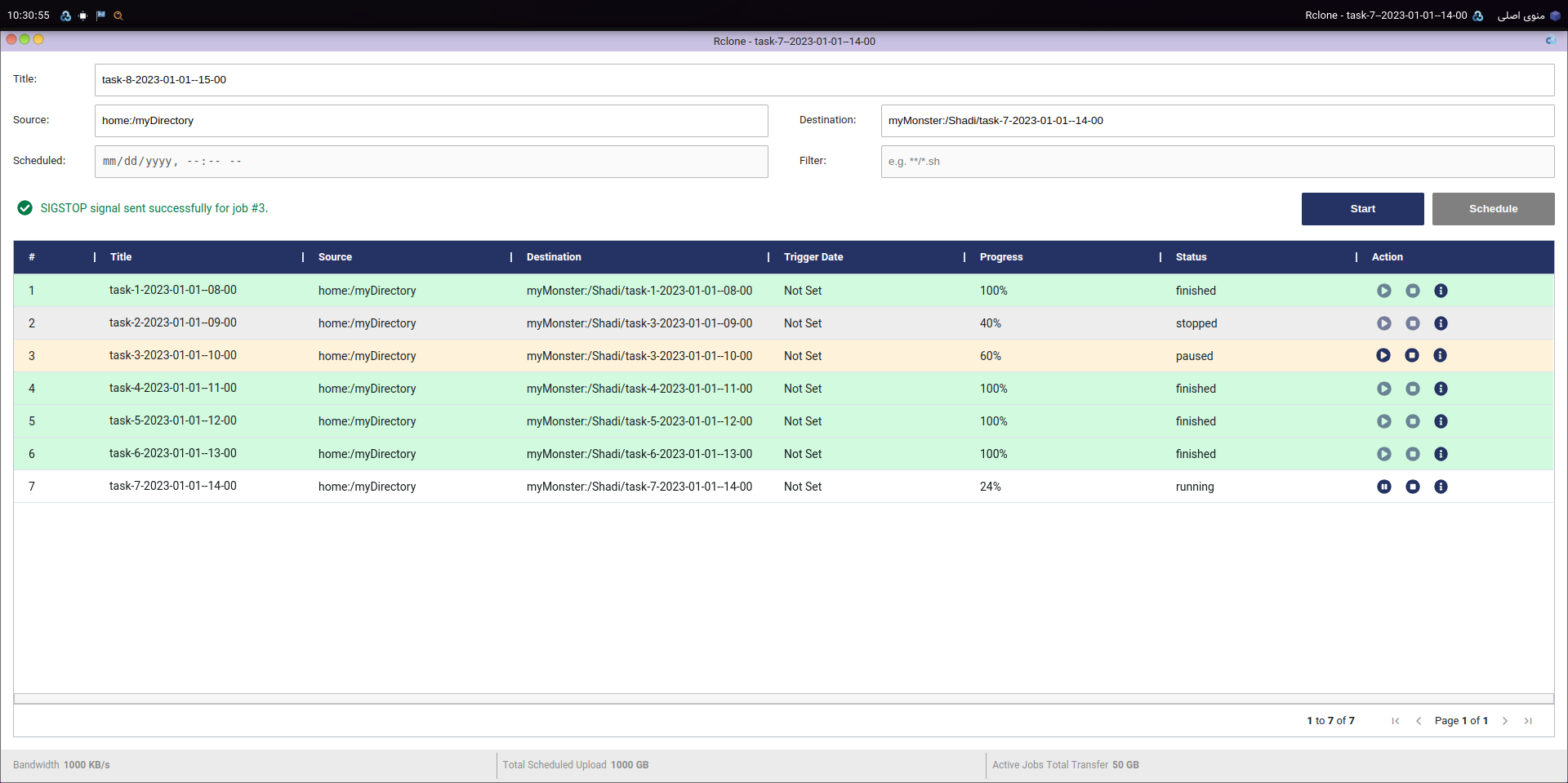Go to next page arrow

click(x=1504, y=721)
